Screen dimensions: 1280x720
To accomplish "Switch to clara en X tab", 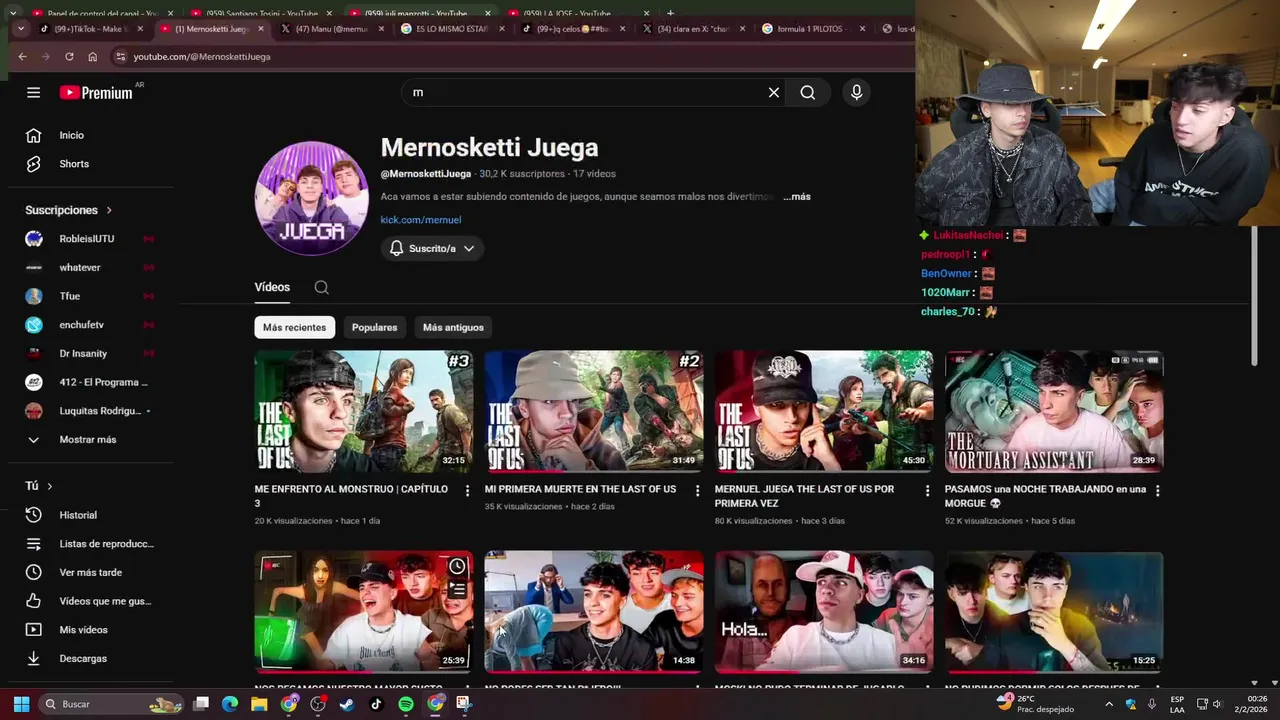I will (x=692, y=29).
